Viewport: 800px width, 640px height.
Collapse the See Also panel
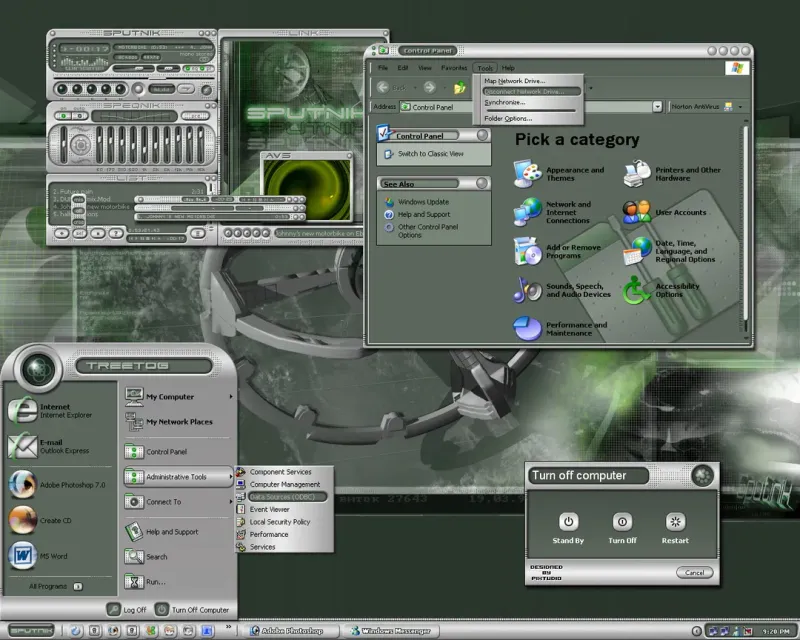pos(482,184)
